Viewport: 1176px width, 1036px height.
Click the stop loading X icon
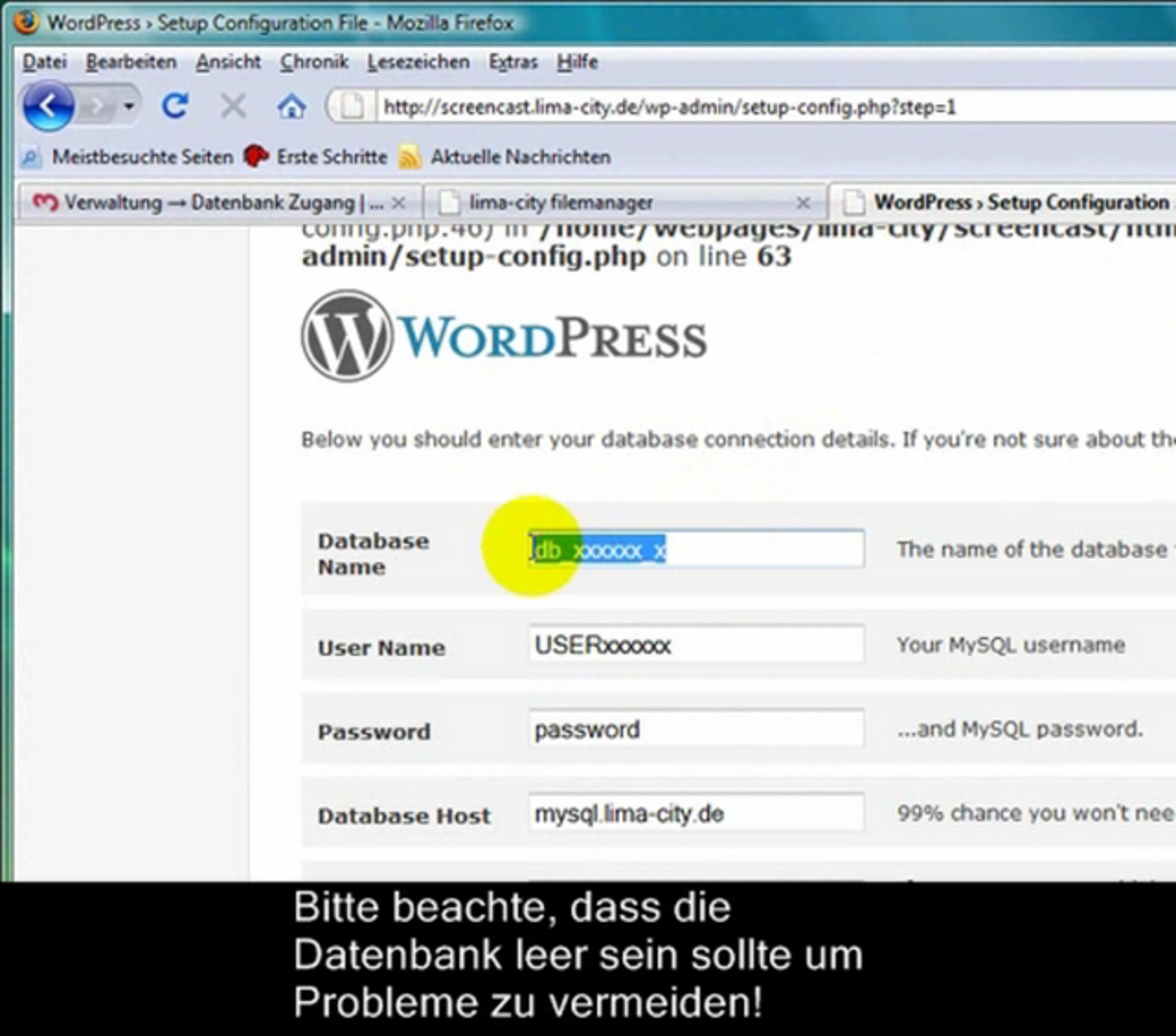(233, 107)
